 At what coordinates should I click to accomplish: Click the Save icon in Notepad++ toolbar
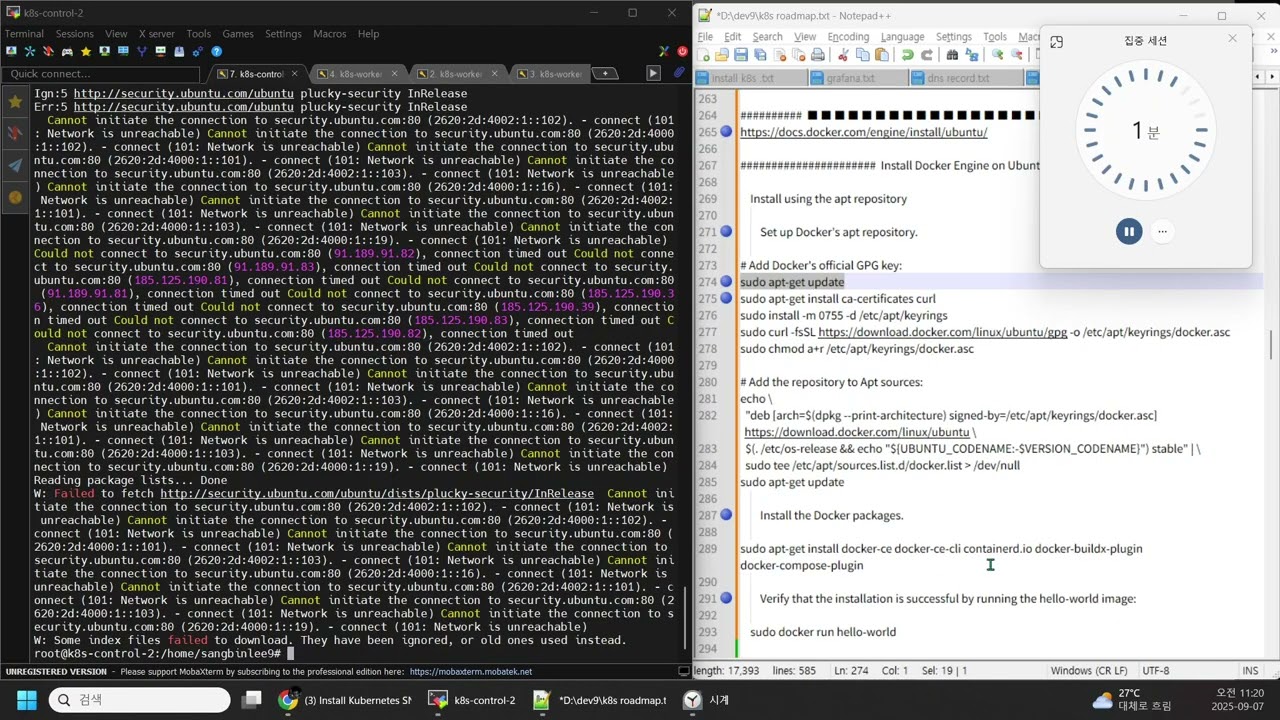741,54
